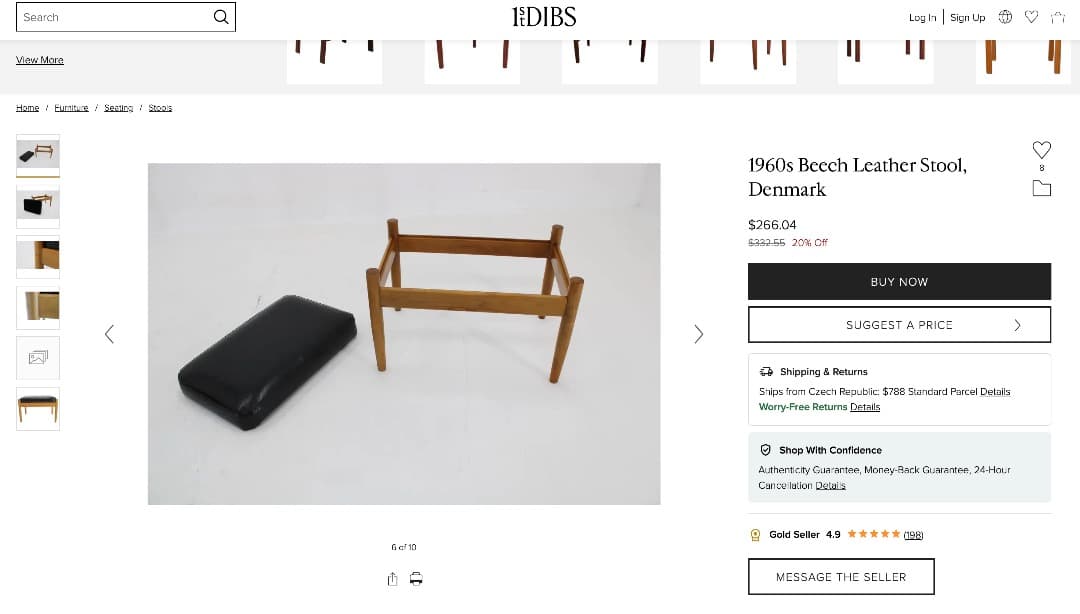Screen dimensions: 1080x614
Task: Go to Seating in the breadcrumb
Action: tap(118, 108)
